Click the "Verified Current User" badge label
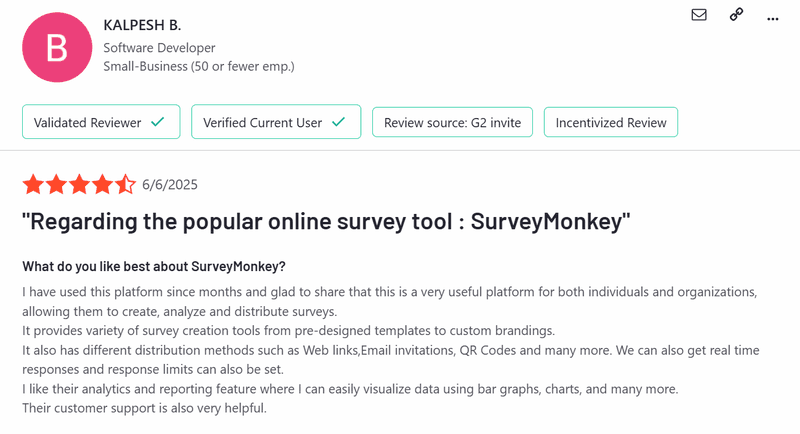This screenshot has height=434, width=800. click(x=262, y=122)
